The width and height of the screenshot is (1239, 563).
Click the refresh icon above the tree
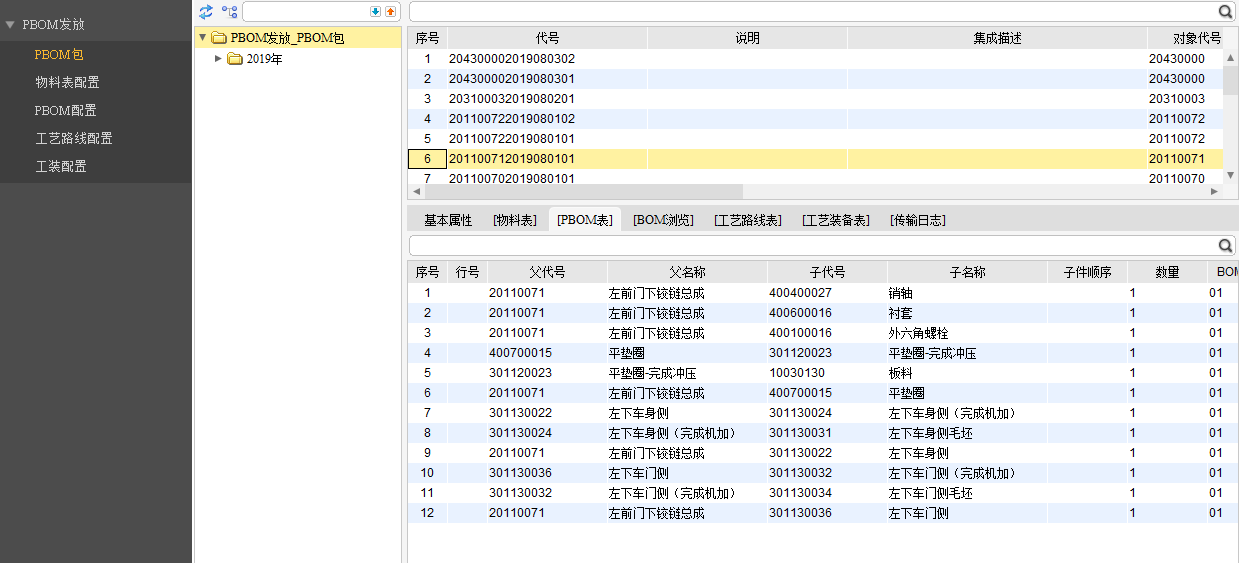click(x=206, y=12)
